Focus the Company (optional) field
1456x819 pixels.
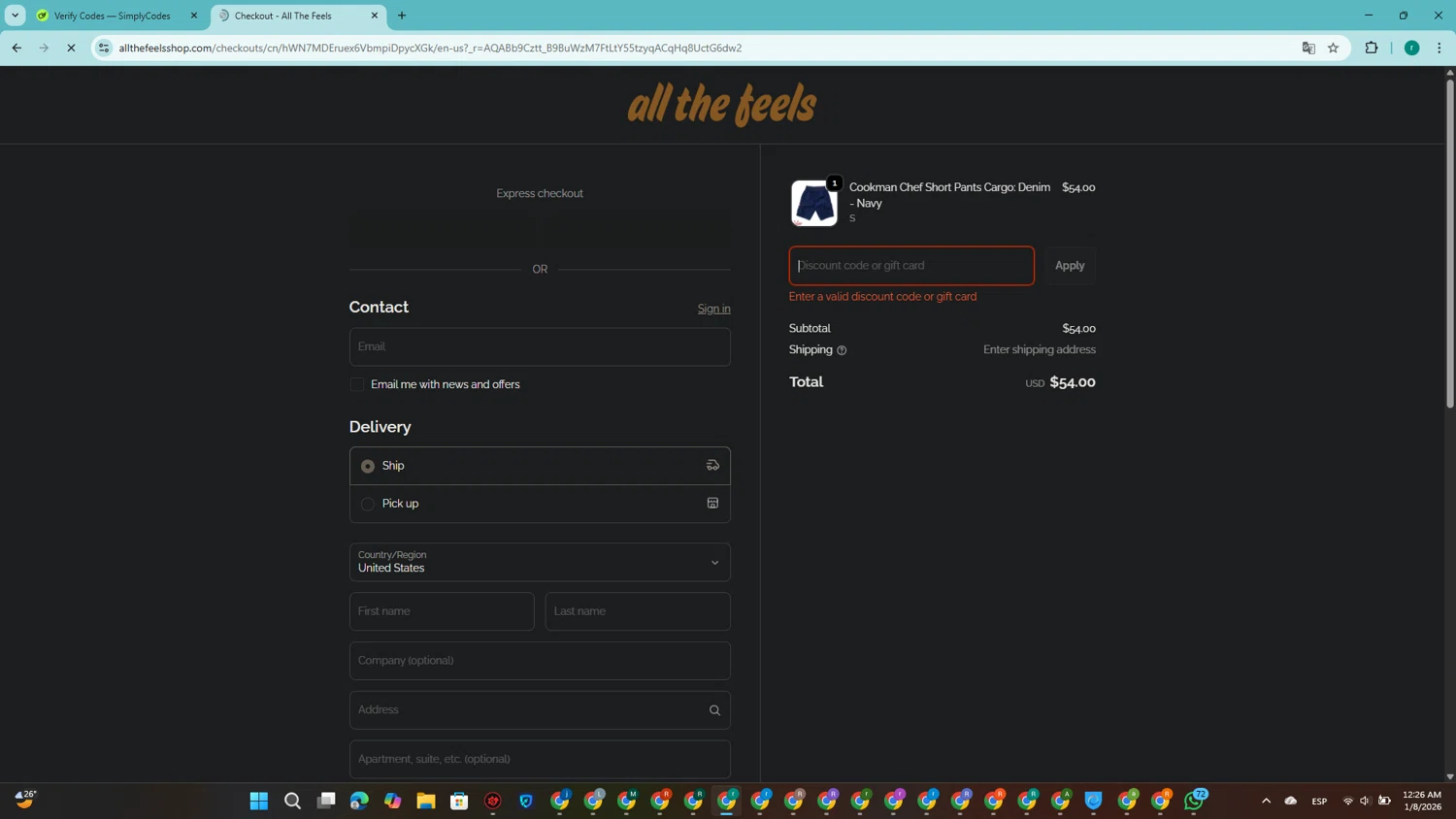click(x=540, y=661)
